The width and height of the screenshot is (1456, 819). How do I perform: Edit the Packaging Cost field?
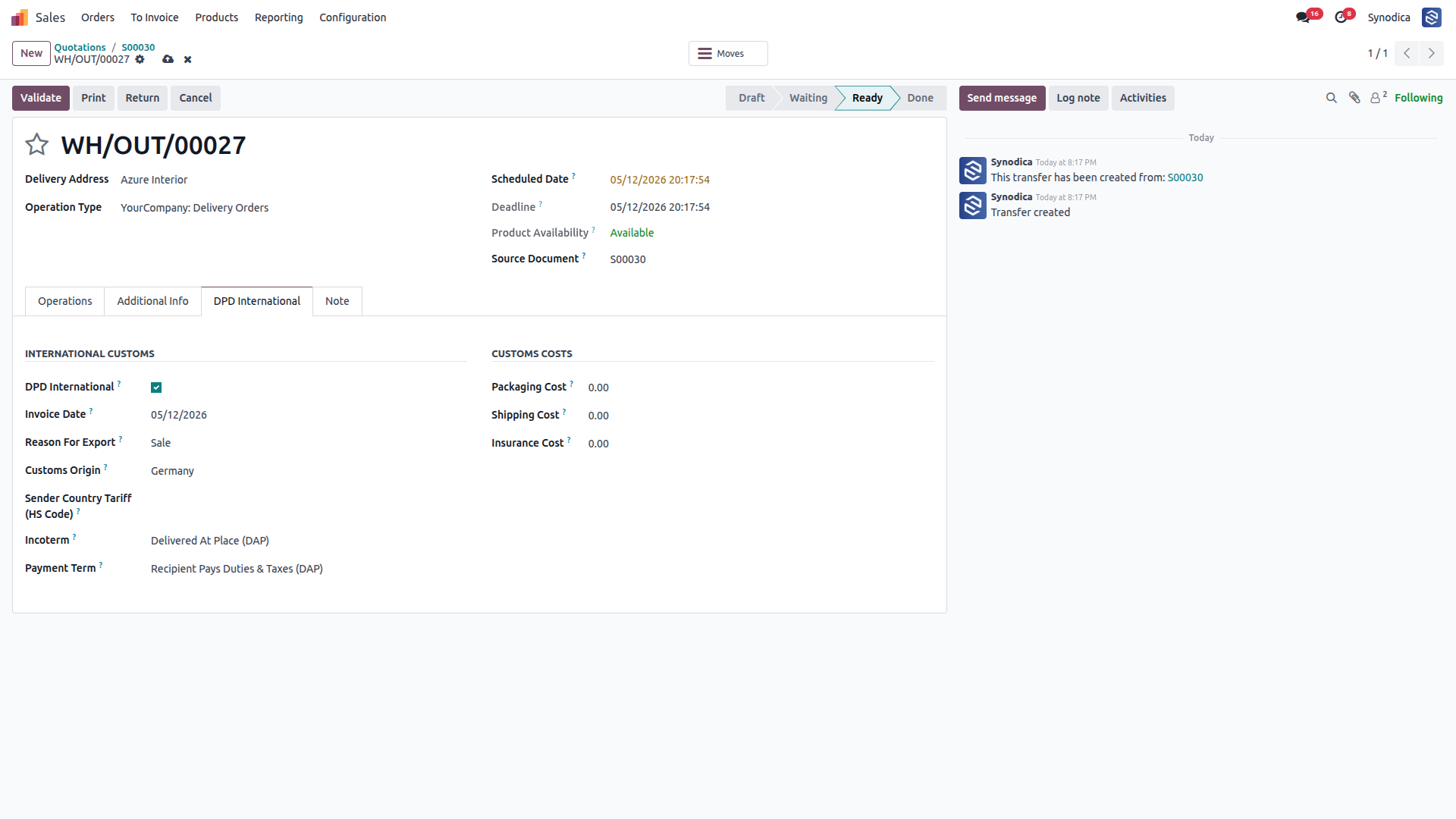point(761,388)
